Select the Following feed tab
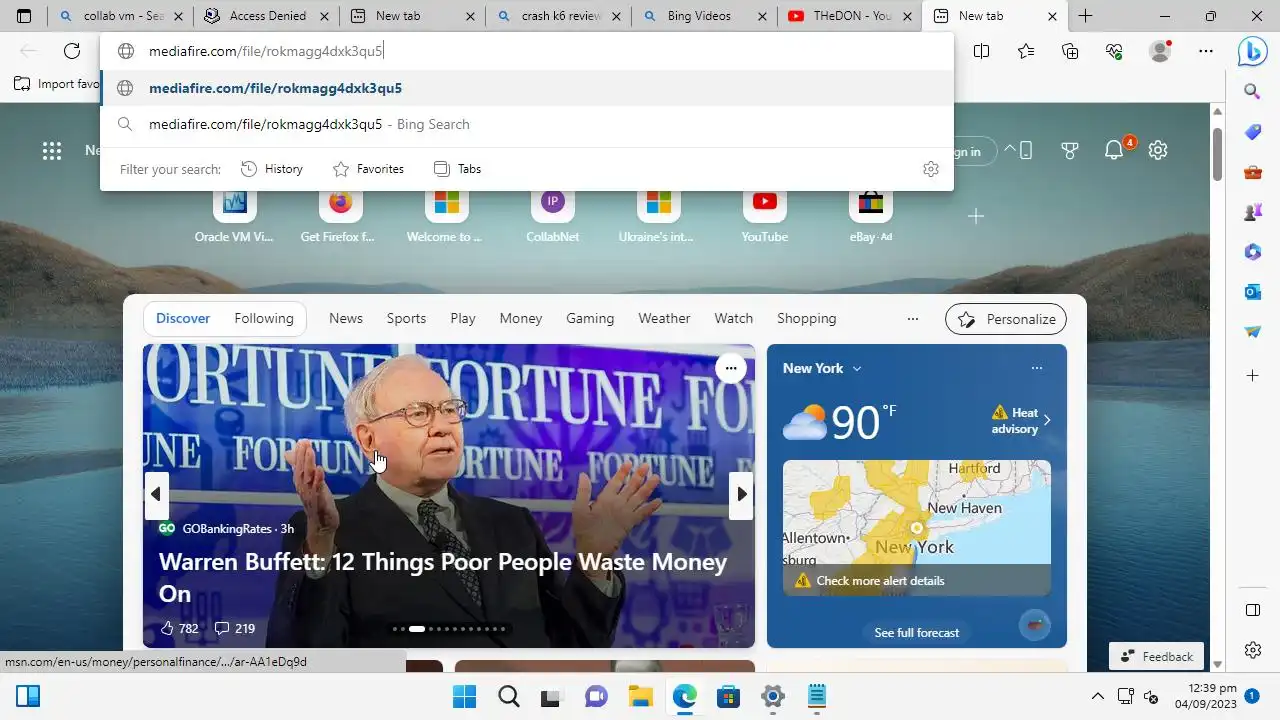Image resolution: width=1280 pixels, height=720 pixels. pyautogui.click(x=264, y=319)
